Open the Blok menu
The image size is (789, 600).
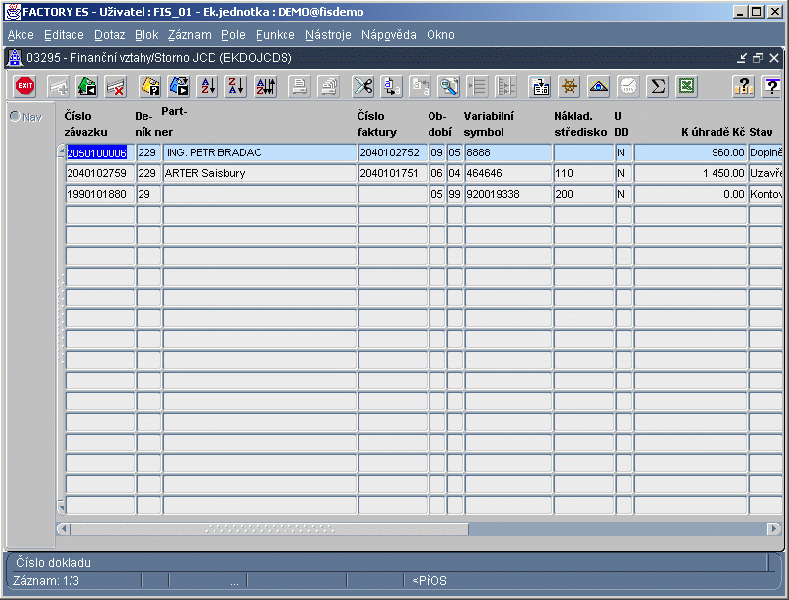tap(146, 35)
